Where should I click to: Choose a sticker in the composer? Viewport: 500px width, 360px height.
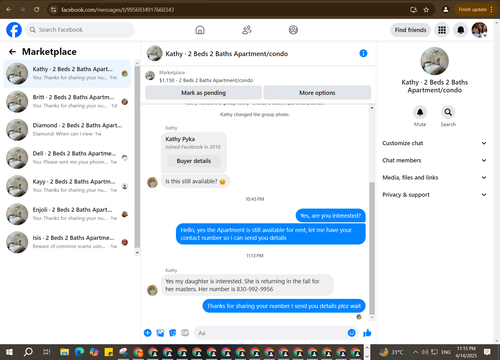click(173, 333)
